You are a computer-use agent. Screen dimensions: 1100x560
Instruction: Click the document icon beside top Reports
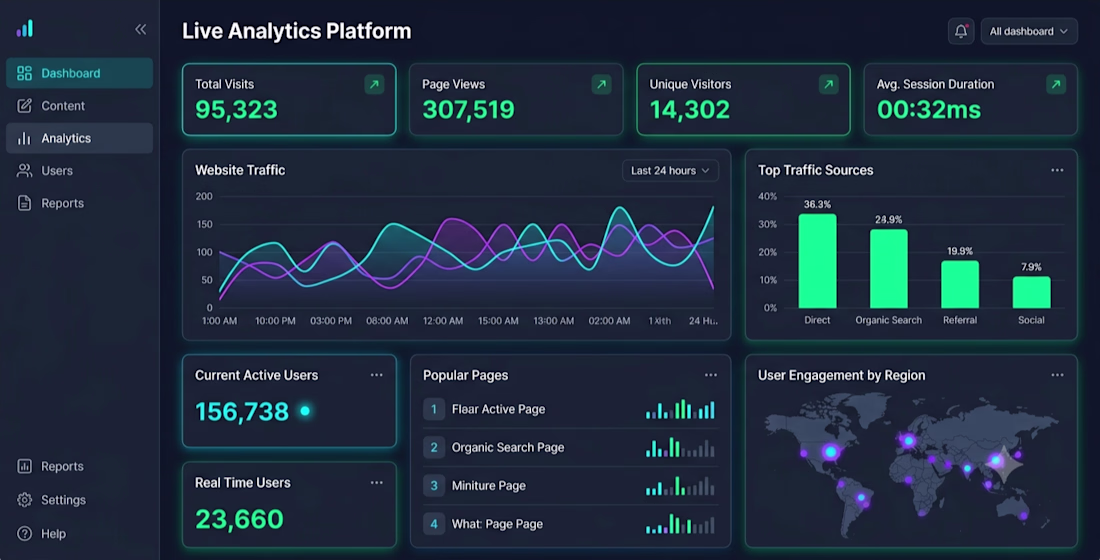coord(25,203)
